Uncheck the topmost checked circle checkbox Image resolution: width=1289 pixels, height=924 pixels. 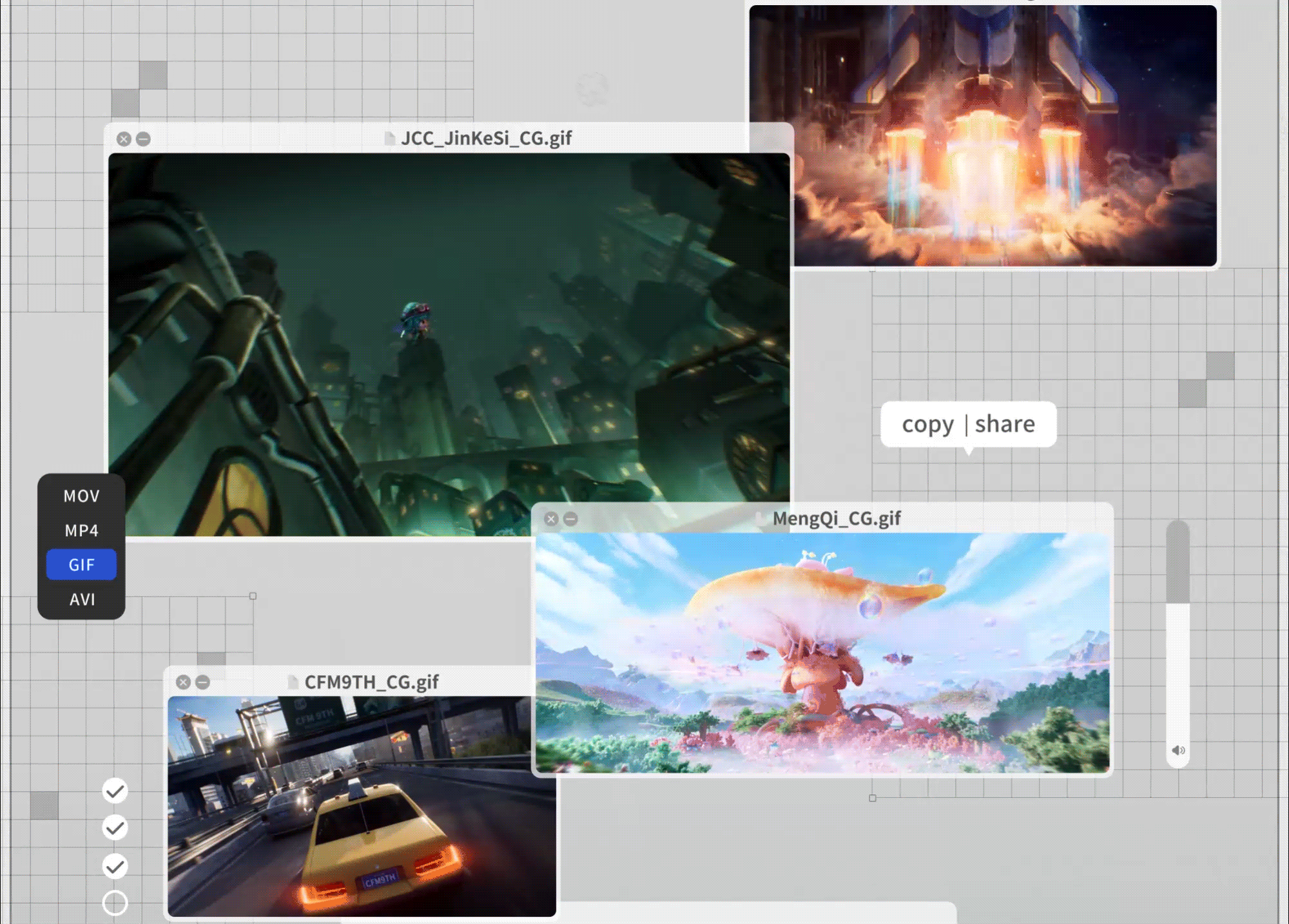[115, 791]
